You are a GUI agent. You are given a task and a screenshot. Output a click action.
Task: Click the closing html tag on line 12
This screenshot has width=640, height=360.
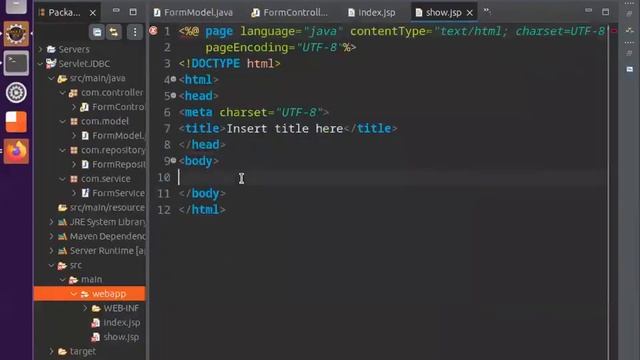[202, 210]
